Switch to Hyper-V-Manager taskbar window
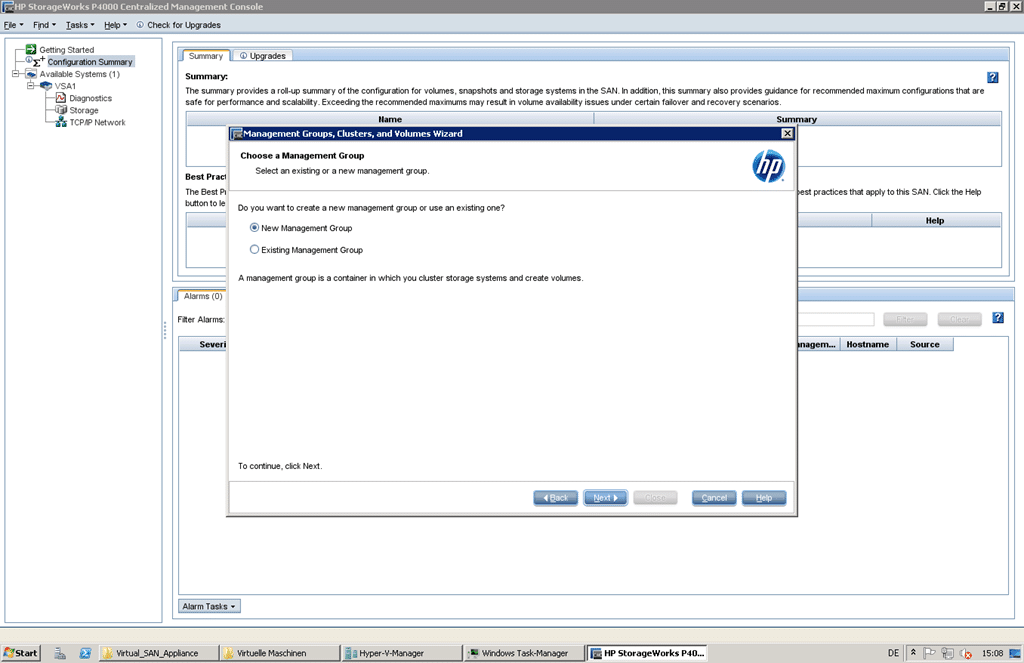Viewport: 1024px width, 663px height. [402, 653]
